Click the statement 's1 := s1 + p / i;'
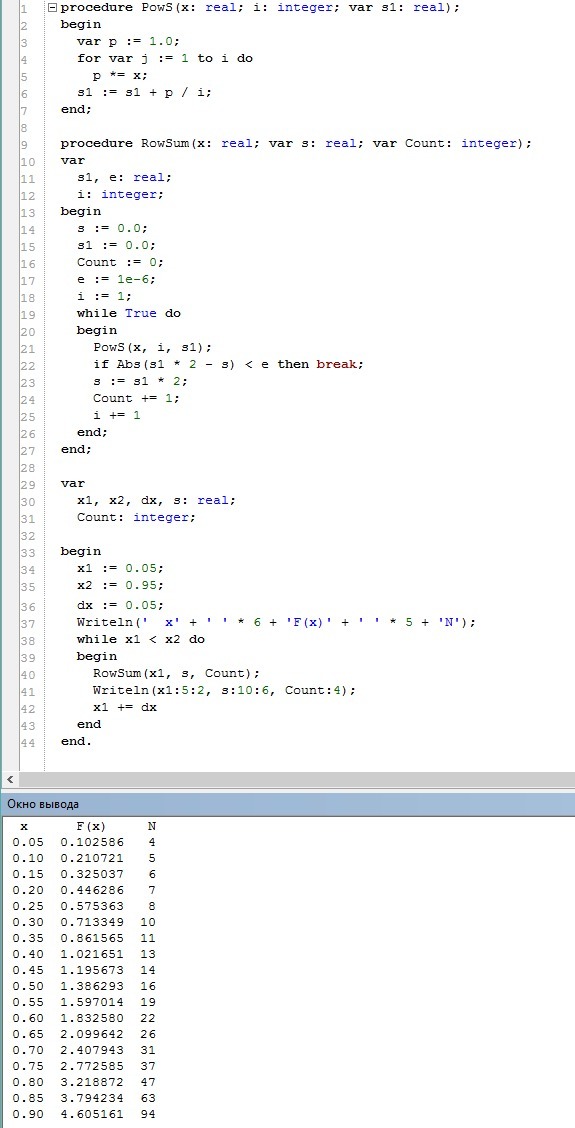The width and height of the screenshot is (575, 1128). pos(145,92)
